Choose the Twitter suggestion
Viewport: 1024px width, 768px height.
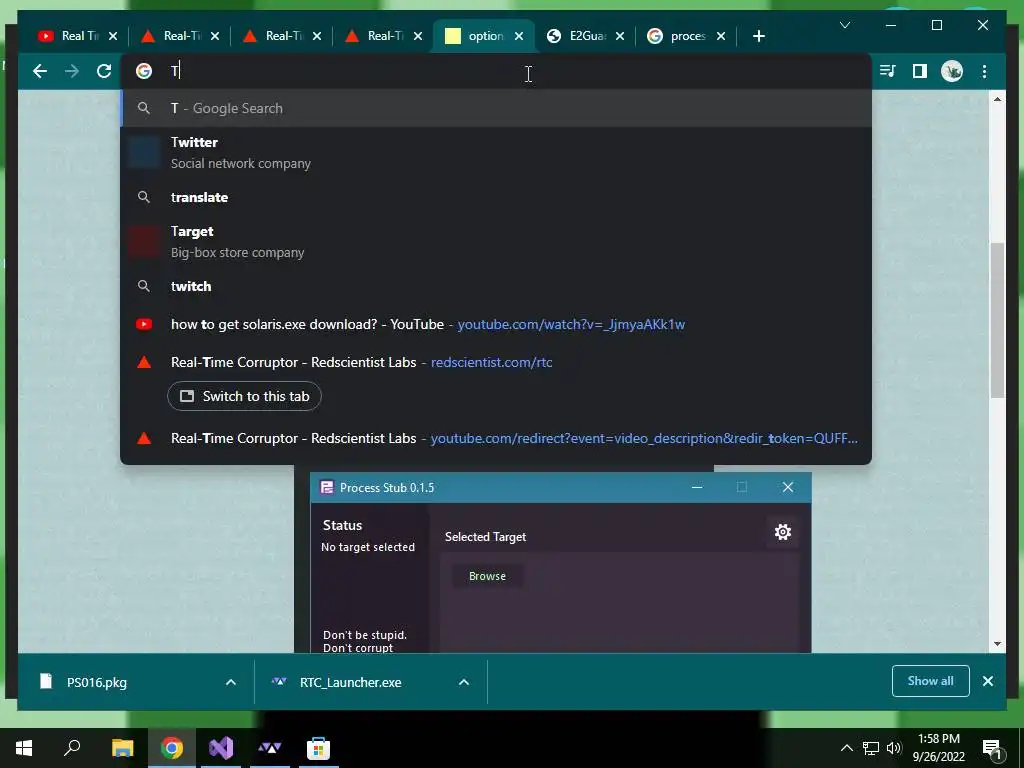coord(496,153)
